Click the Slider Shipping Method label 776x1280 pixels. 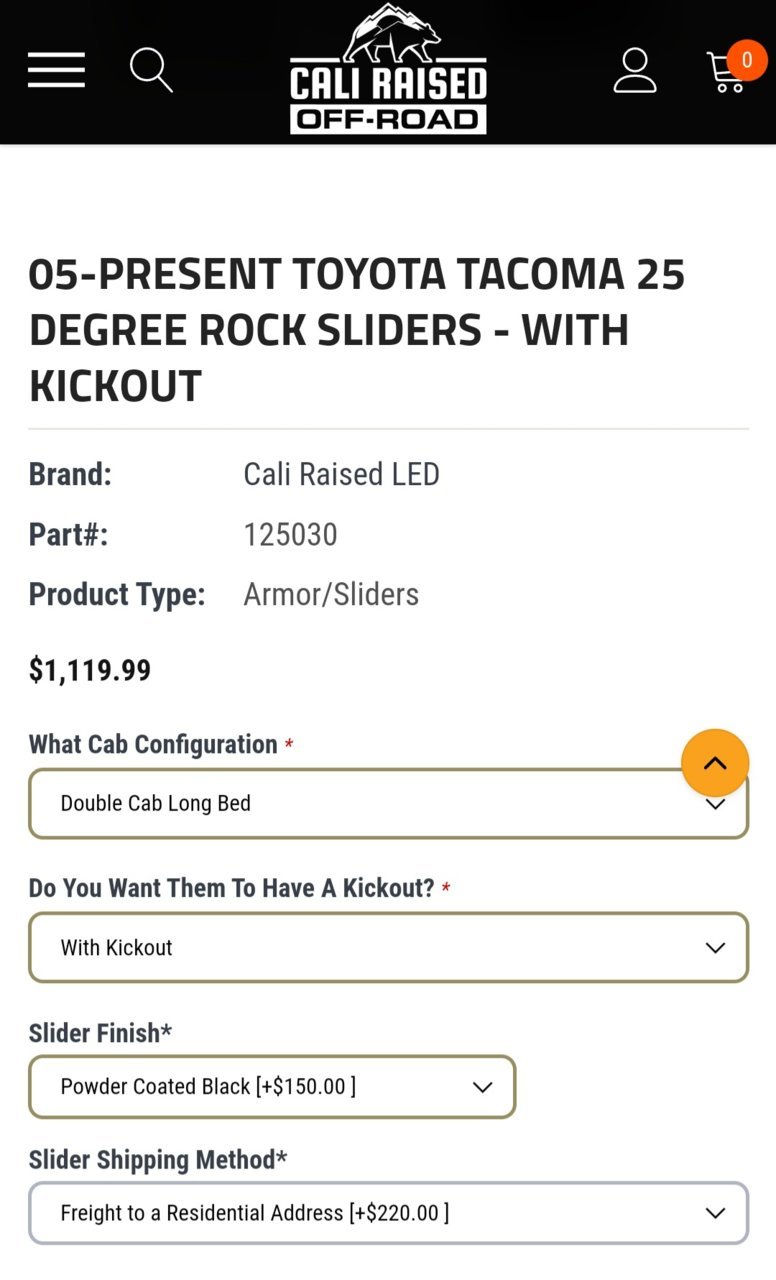(x=158, y=1160)
